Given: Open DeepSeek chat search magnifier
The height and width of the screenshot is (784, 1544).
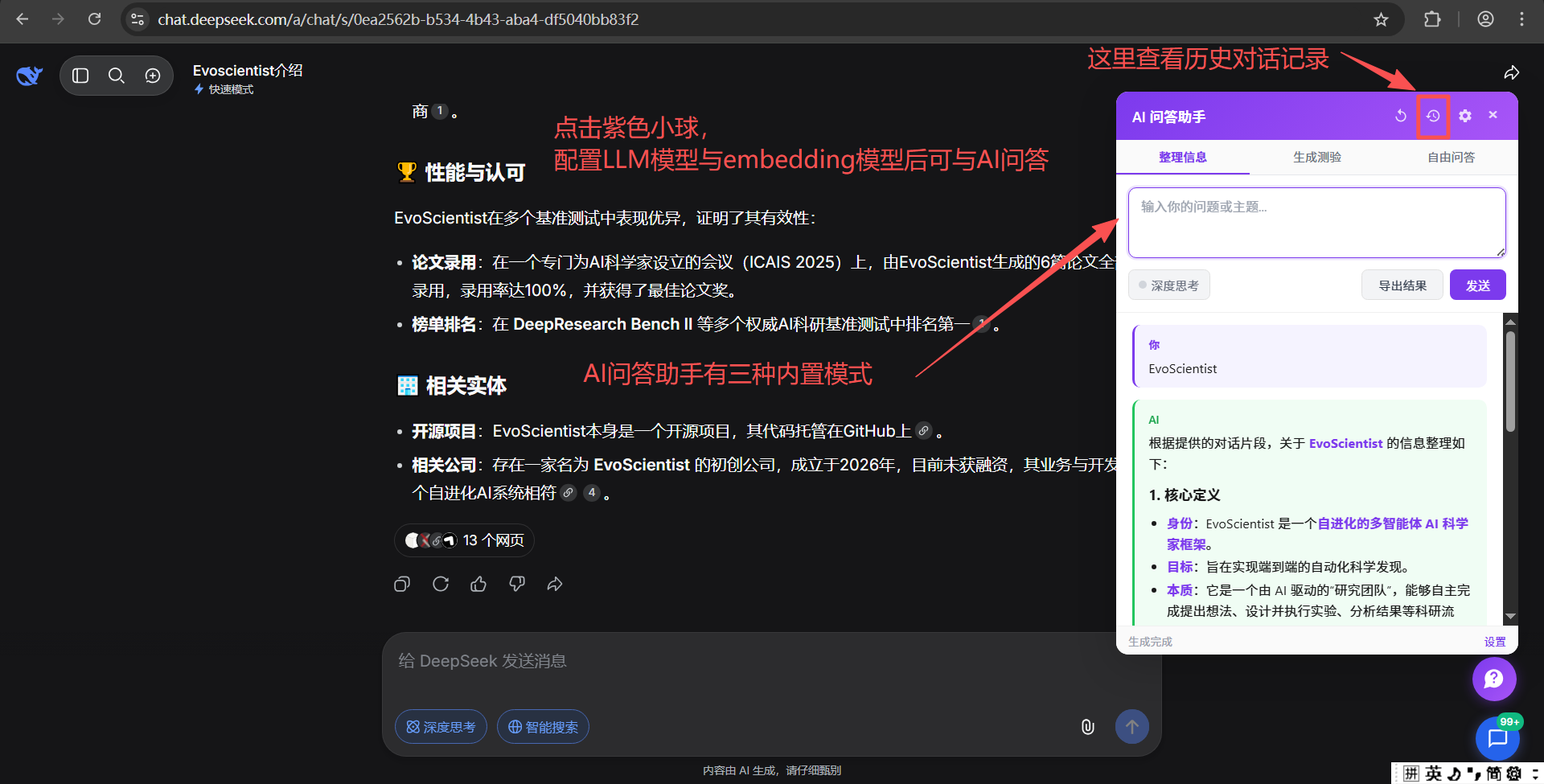Looking at the screenshot, I should 117,76.
